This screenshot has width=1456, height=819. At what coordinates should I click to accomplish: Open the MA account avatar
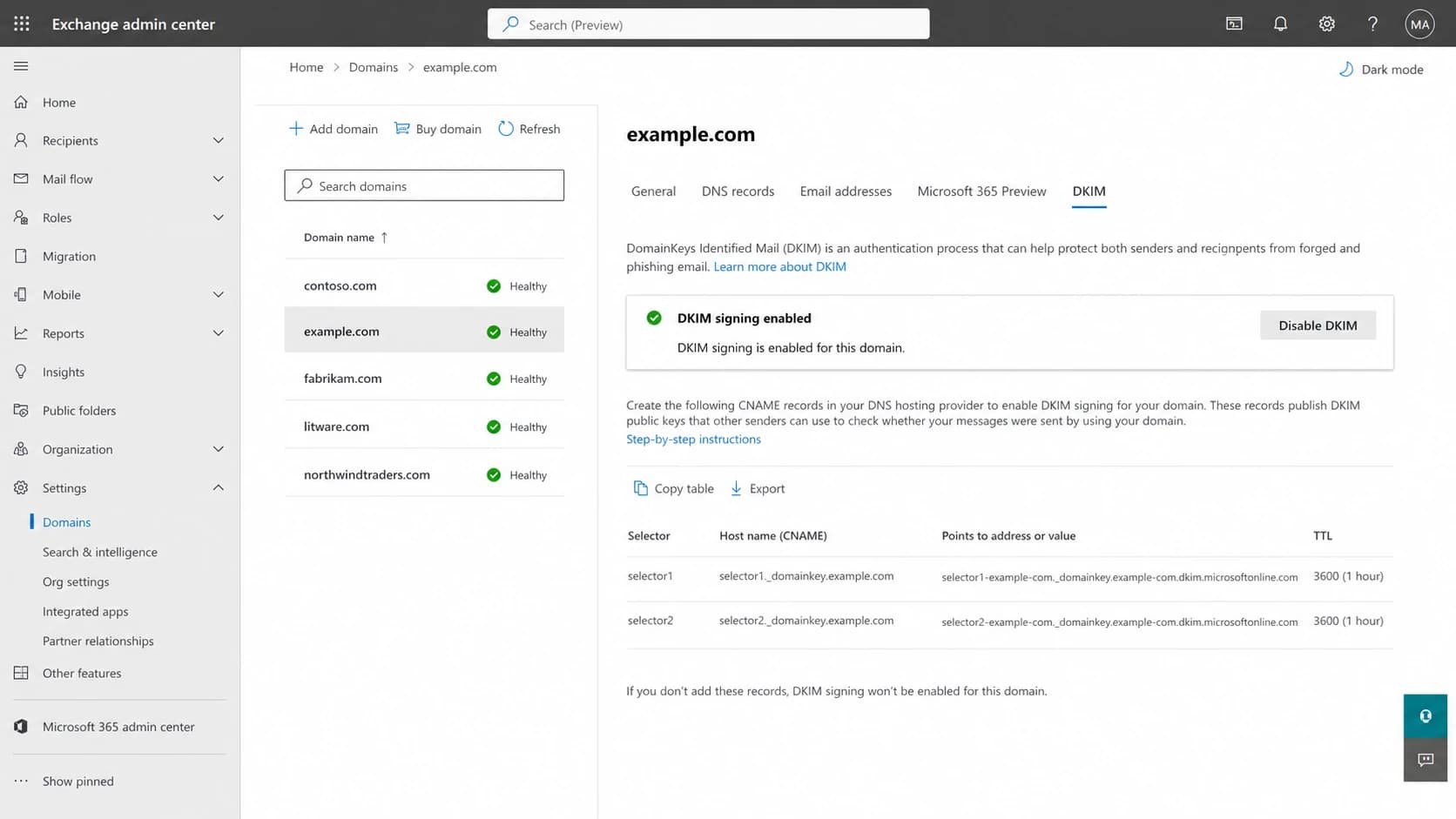point(1419,23)
